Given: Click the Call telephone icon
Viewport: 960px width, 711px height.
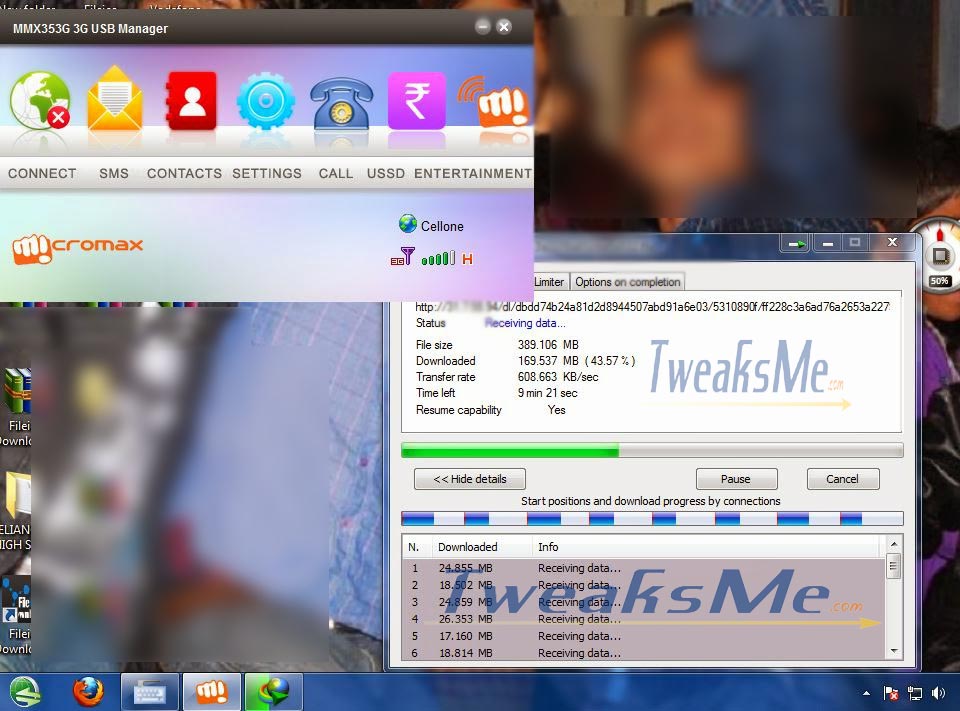Looking at the screenshot, I should point(341,103).
